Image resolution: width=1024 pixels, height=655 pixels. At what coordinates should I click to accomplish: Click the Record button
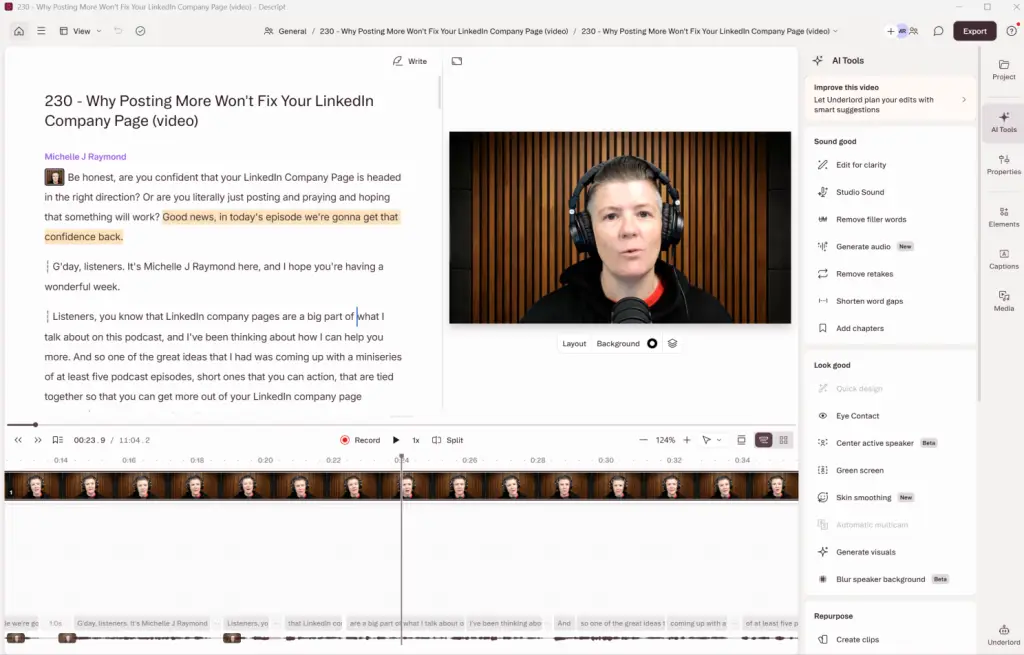(x=360, y=440)
